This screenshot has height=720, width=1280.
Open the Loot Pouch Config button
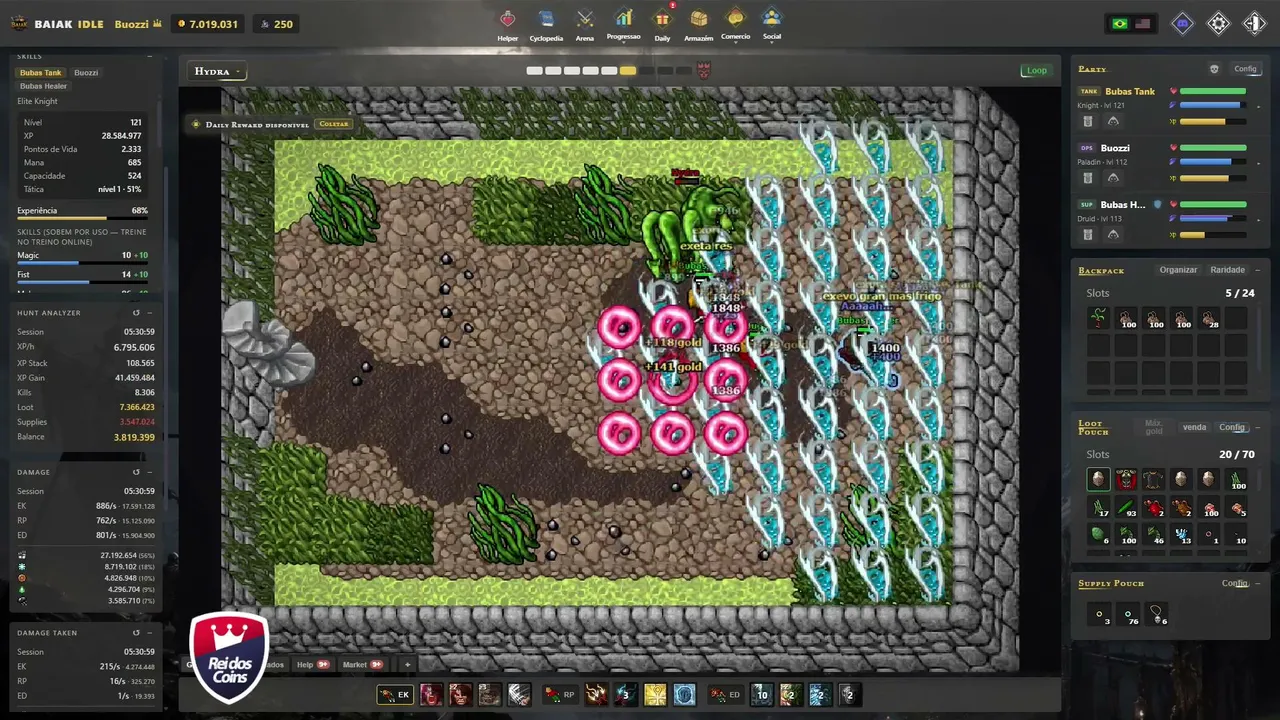[x=1232, y=427]
